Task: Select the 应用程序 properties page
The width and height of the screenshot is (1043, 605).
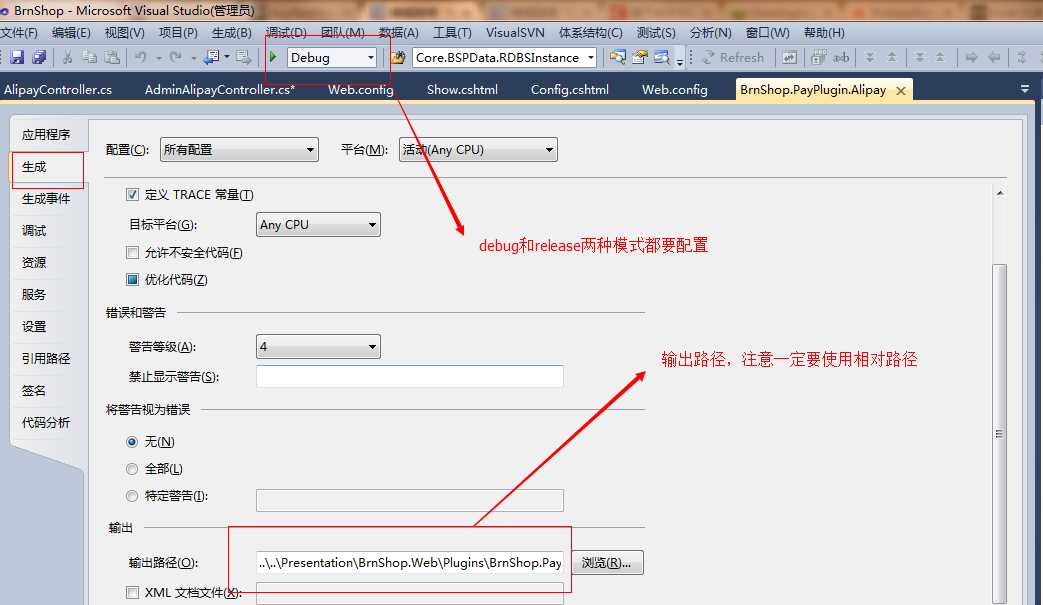Action: pos(45,134)
